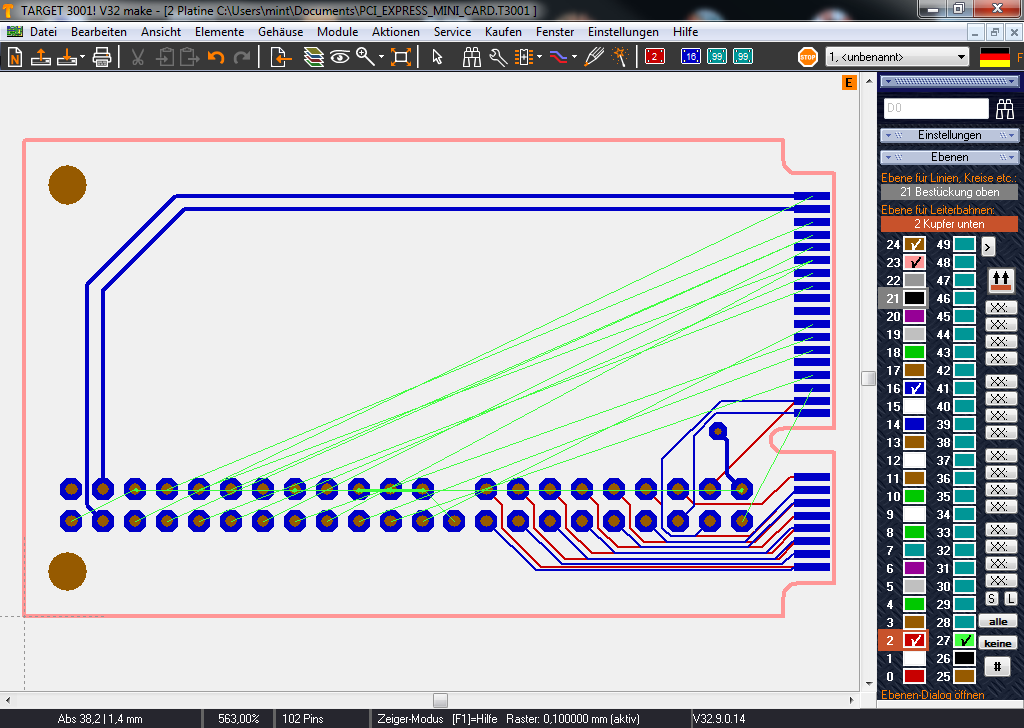The image size is (1024, 728).
Task: Expand the Einstellungen panel section
Action: (949, 135)
